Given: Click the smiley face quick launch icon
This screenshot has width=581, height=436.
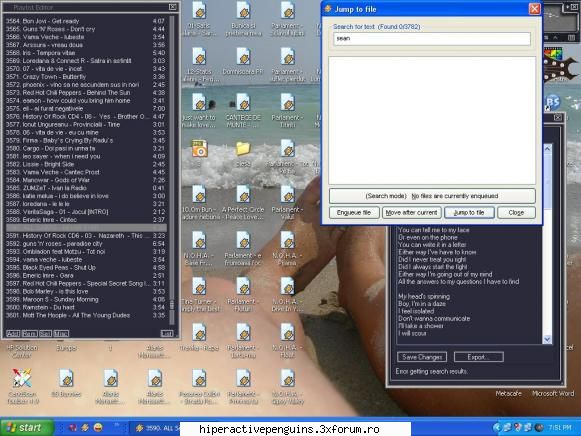Looking at the screenshot, I should 98,428.
